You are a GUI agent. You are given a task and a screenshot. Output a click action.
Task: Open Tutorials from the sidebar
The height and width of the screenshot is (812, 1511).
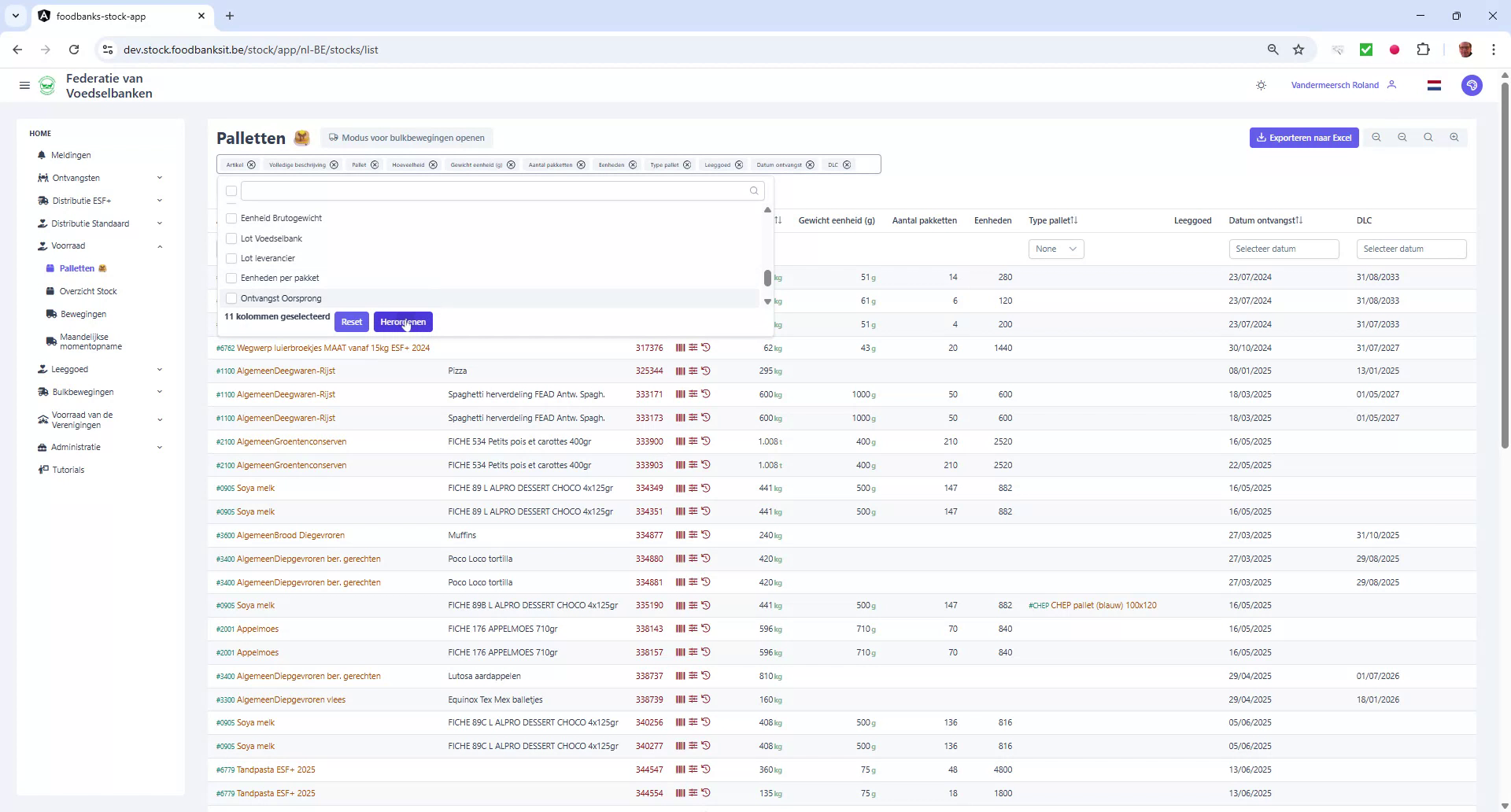[x=67, y=470]
